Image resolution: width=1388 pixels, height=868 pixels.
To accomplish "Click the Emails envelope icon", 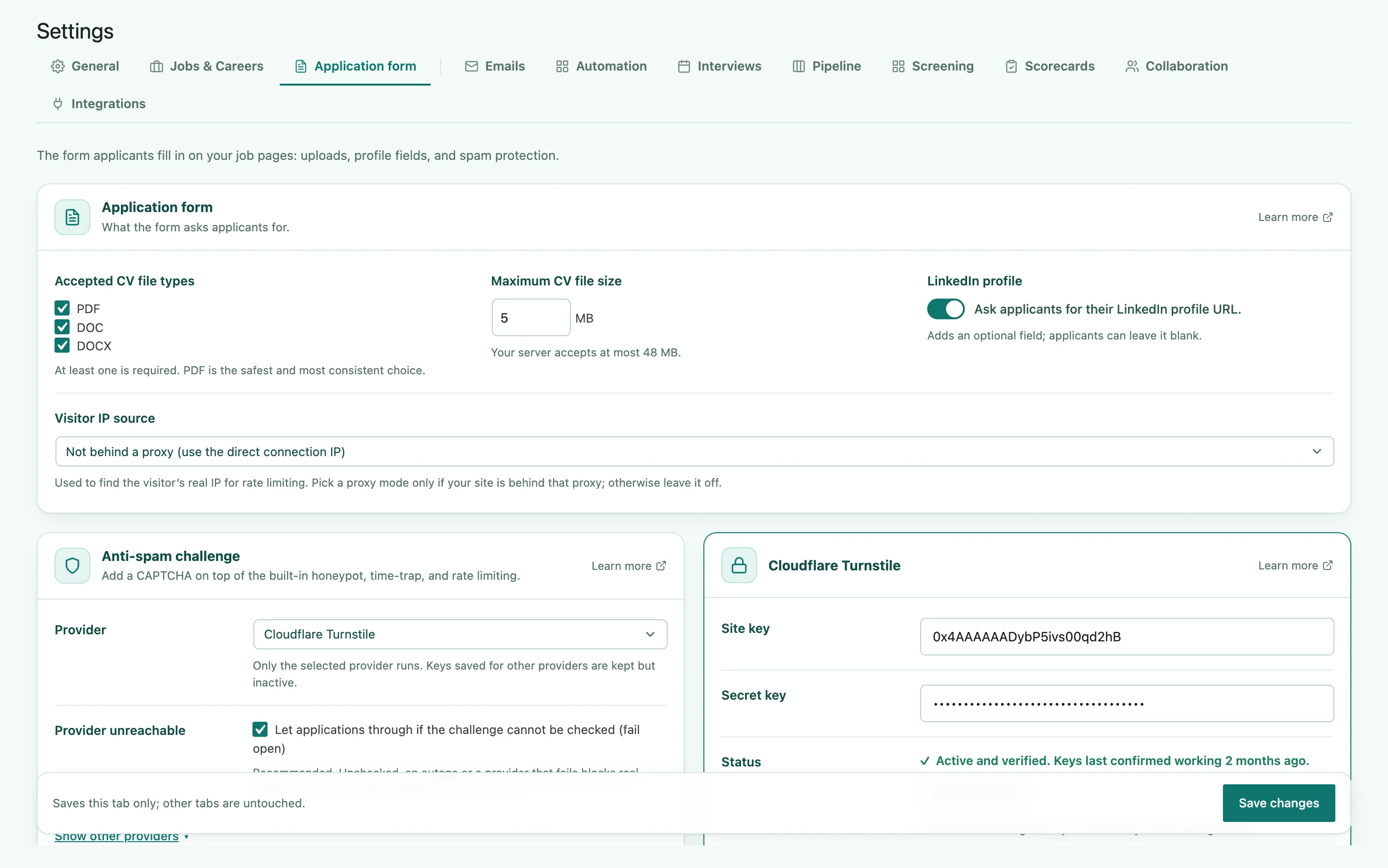I will pyautogui.click(x=471, y=67).
